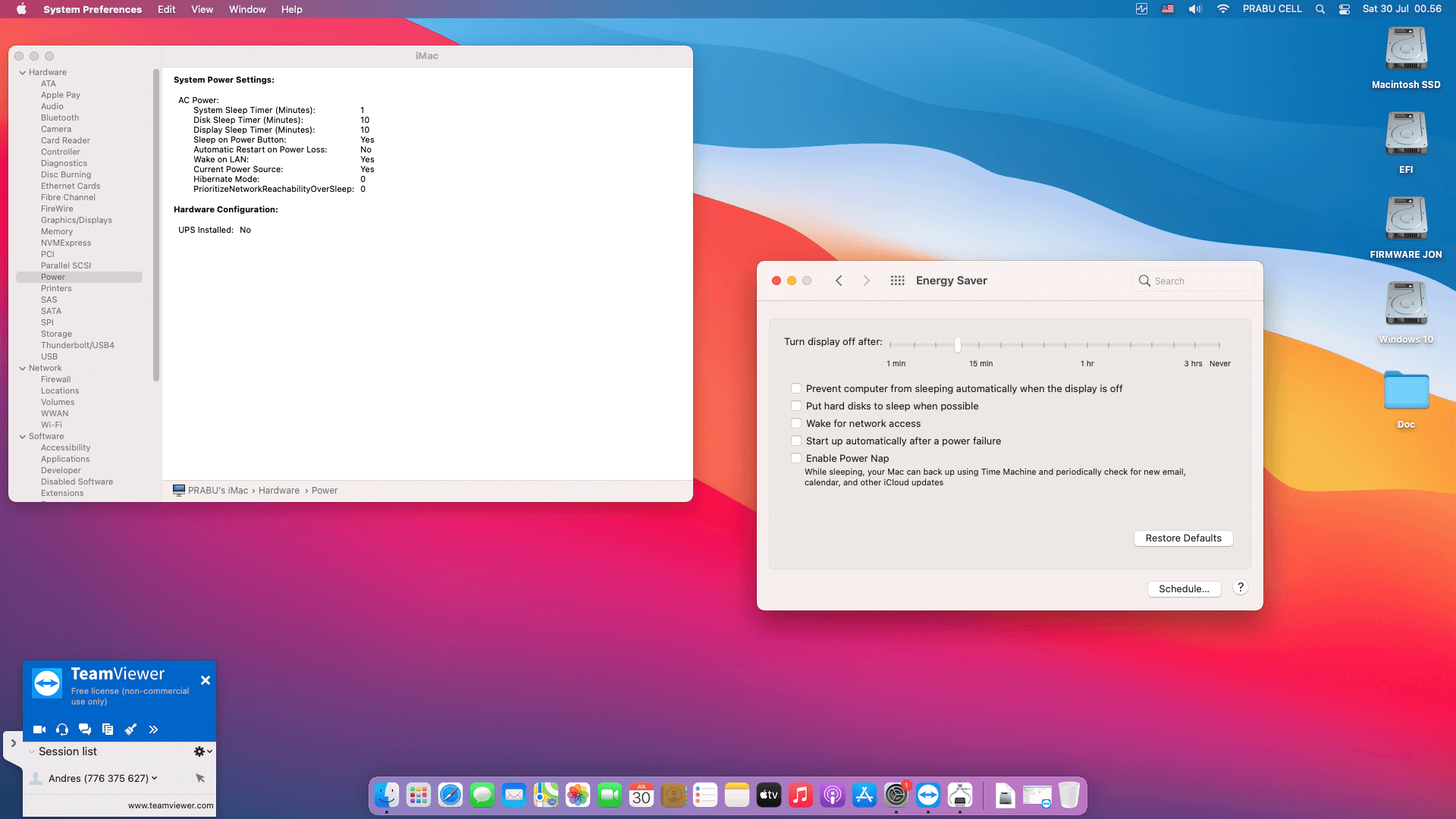Open the Energy Saver help question mark
Screen dimensions: 1456x819
pos(1241,588)
